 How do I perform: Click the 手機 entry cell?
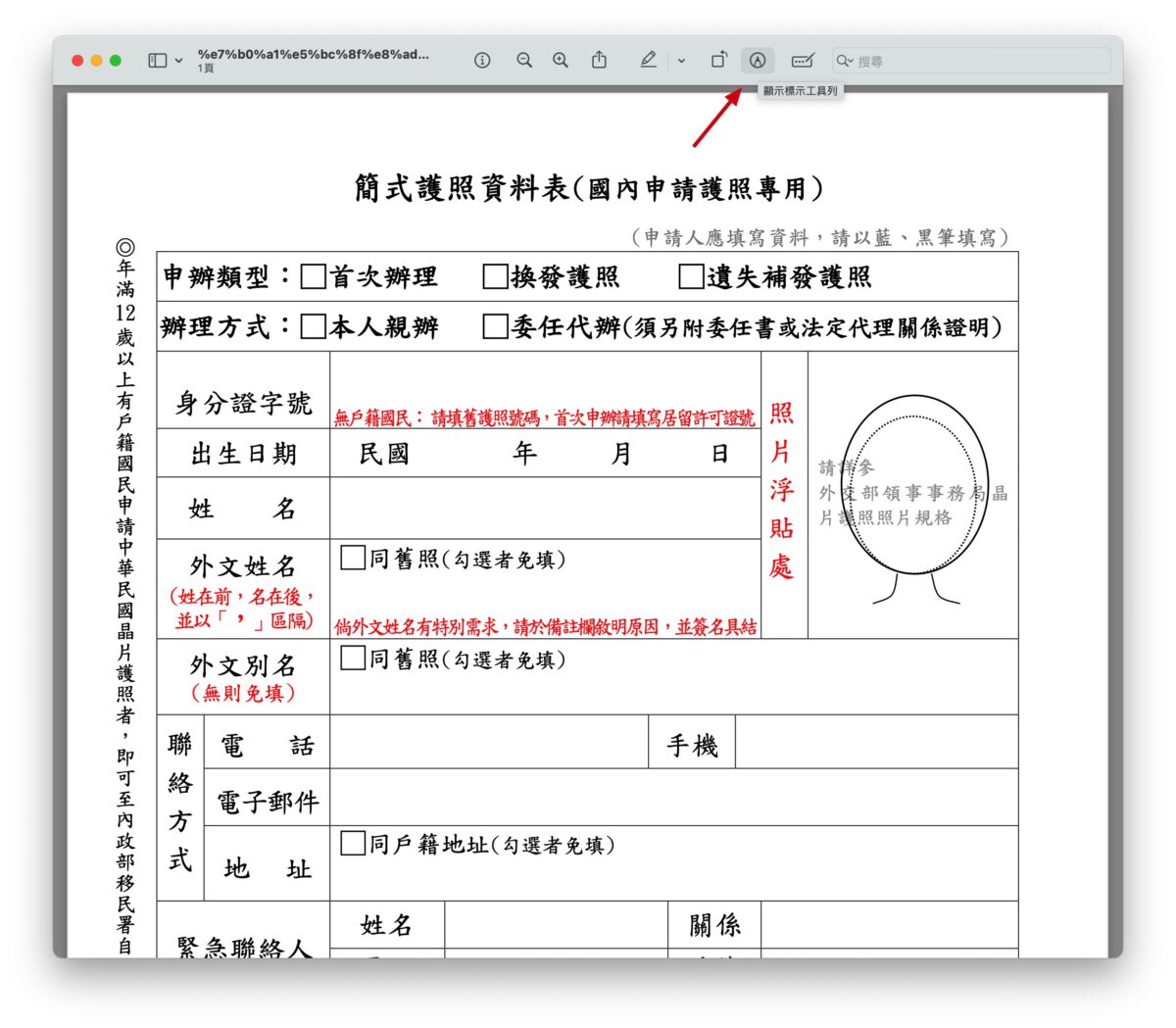coord(876,742)
